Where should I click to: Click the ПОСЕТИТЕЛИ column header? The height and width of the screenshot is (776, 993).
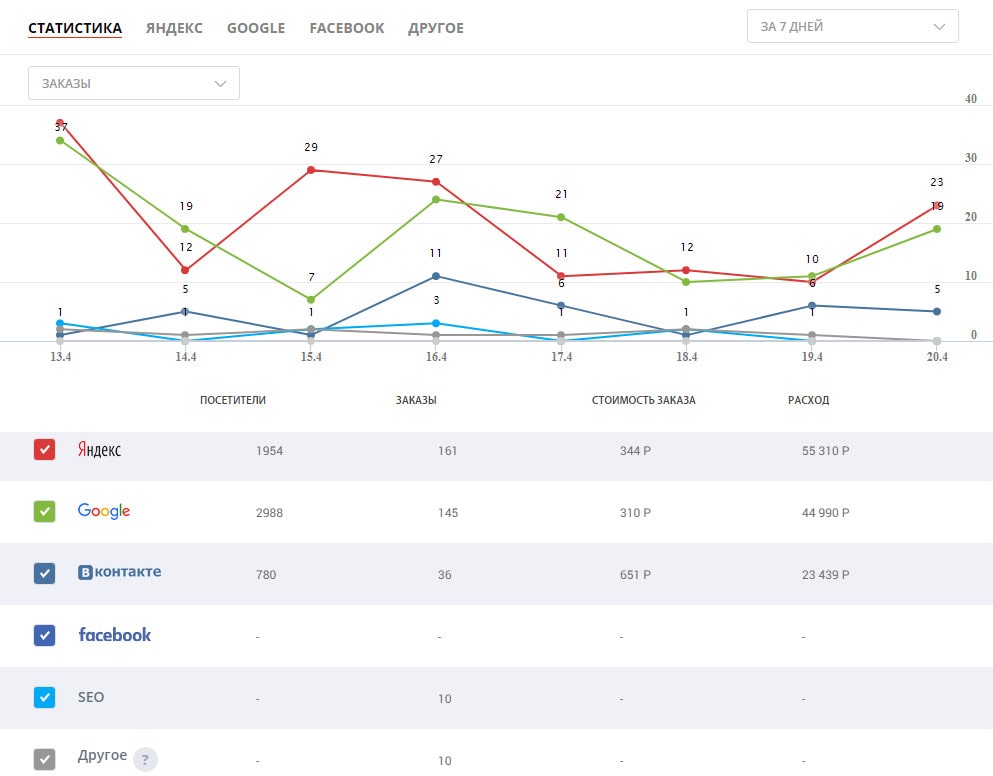point(233,400)
